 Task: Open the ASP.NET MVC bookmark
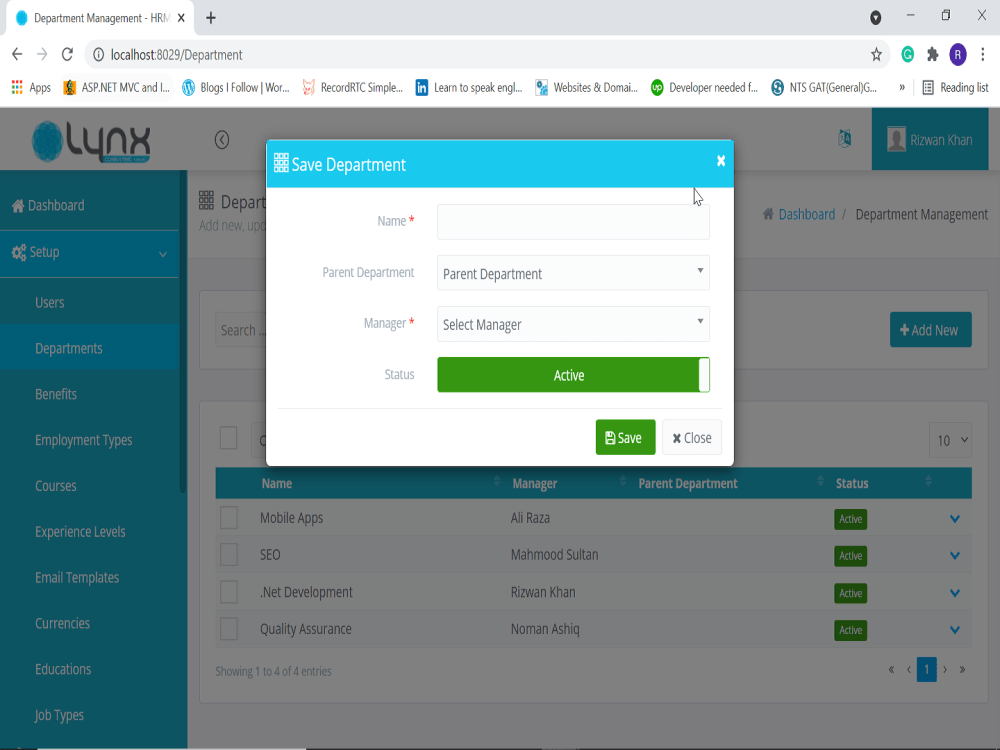[x=117, y=87]
